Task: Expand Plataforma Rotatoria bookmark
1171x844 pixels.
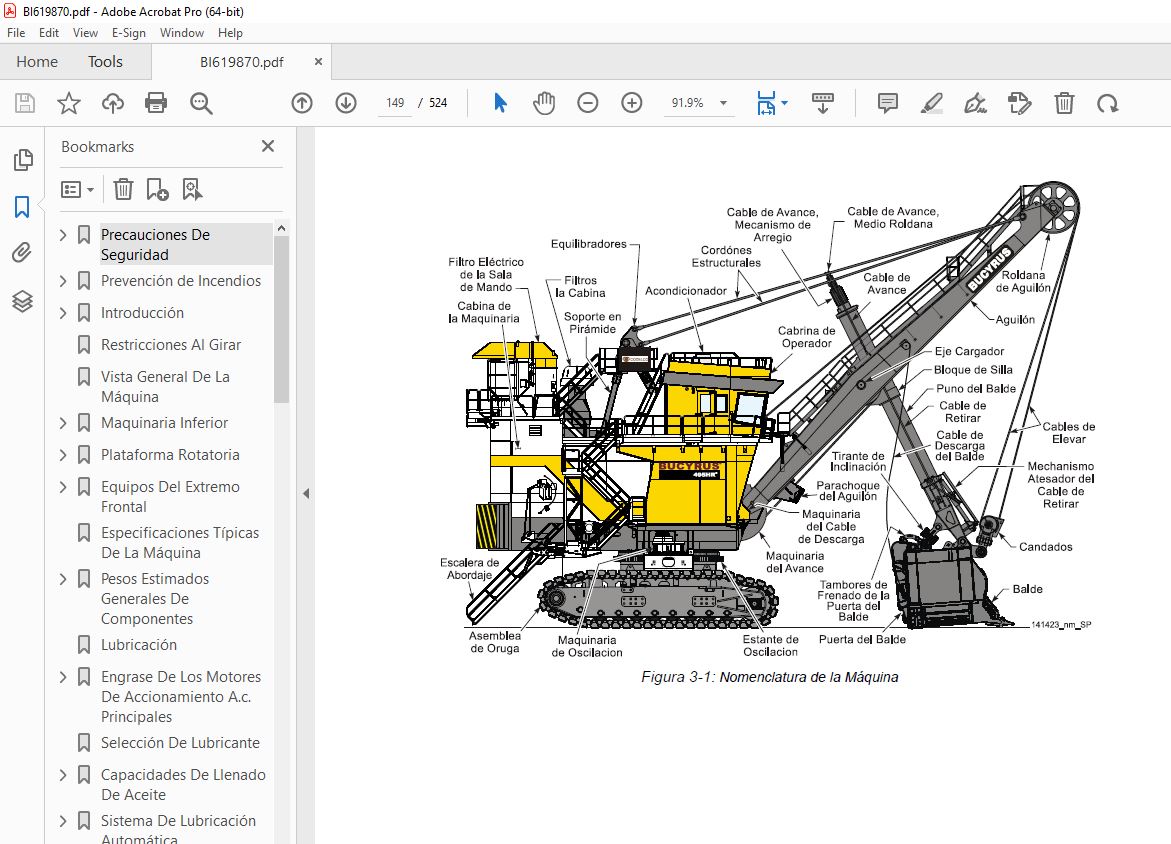Action: pyautogui.click(x=63, y=455)
